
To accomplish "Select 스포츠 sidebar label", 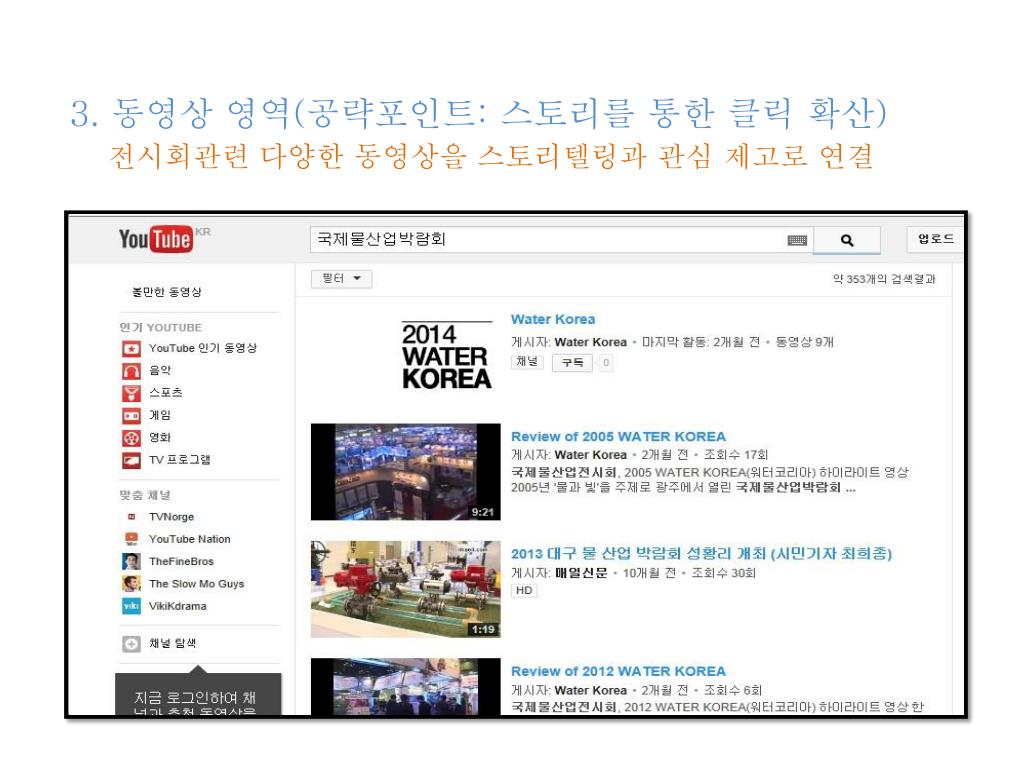I will (166, 392).
